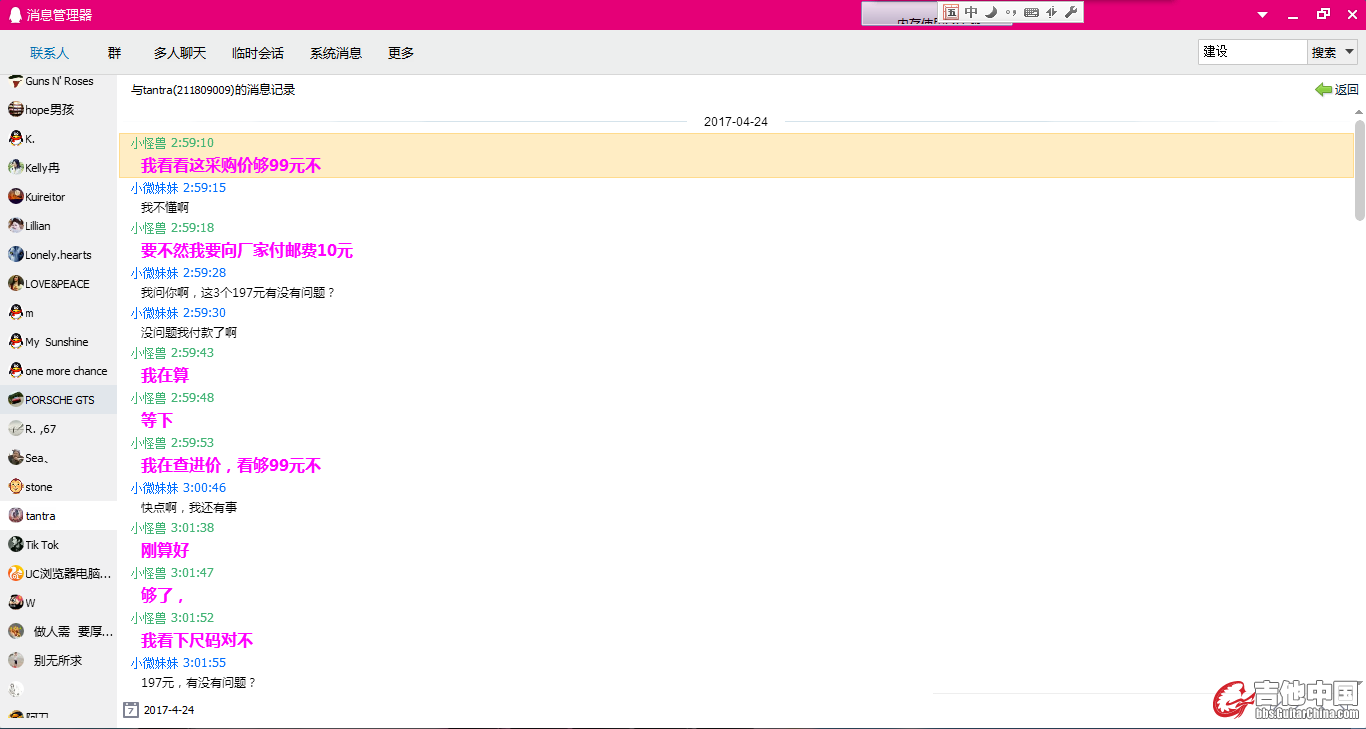The height and width of the screenshot is (729, 1366).
Task: Click the highlighted message 我看看这采购价够99元不
Action: [231, 166]
